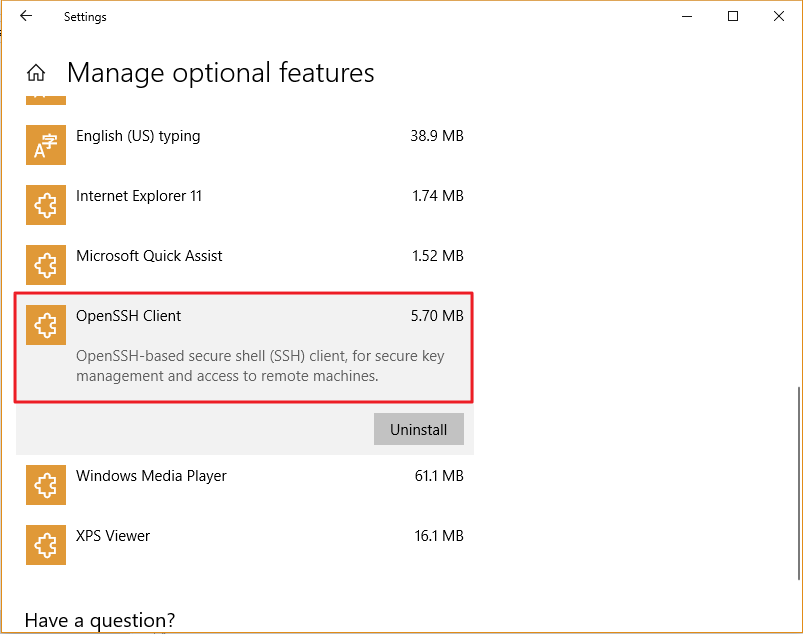The height and width of the screenshot is (634, 803).
Task: Uninstall the OpenSSH Client feature
Action: 418,429
